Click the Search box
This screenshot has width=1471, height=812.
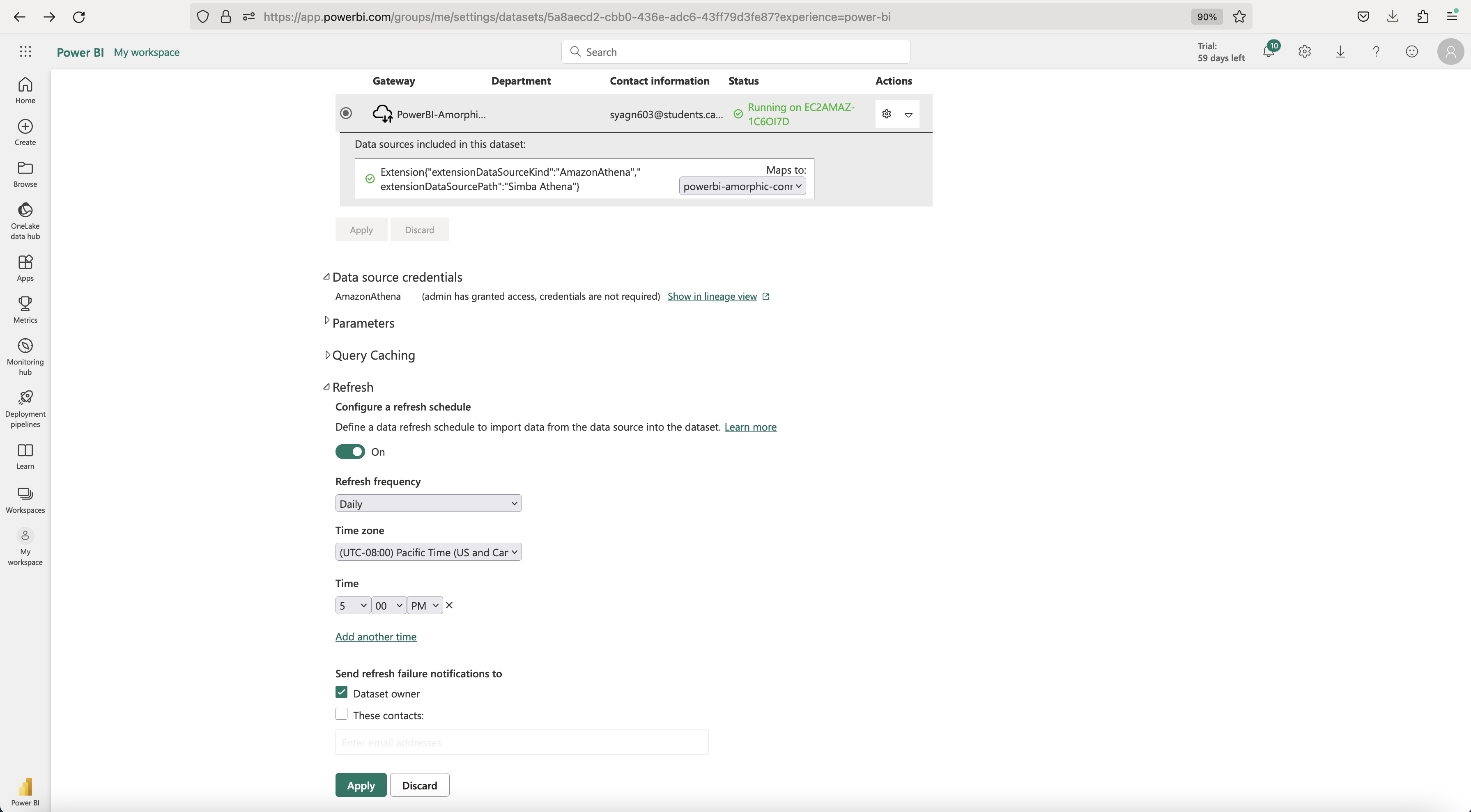click(x=735, y=52)
